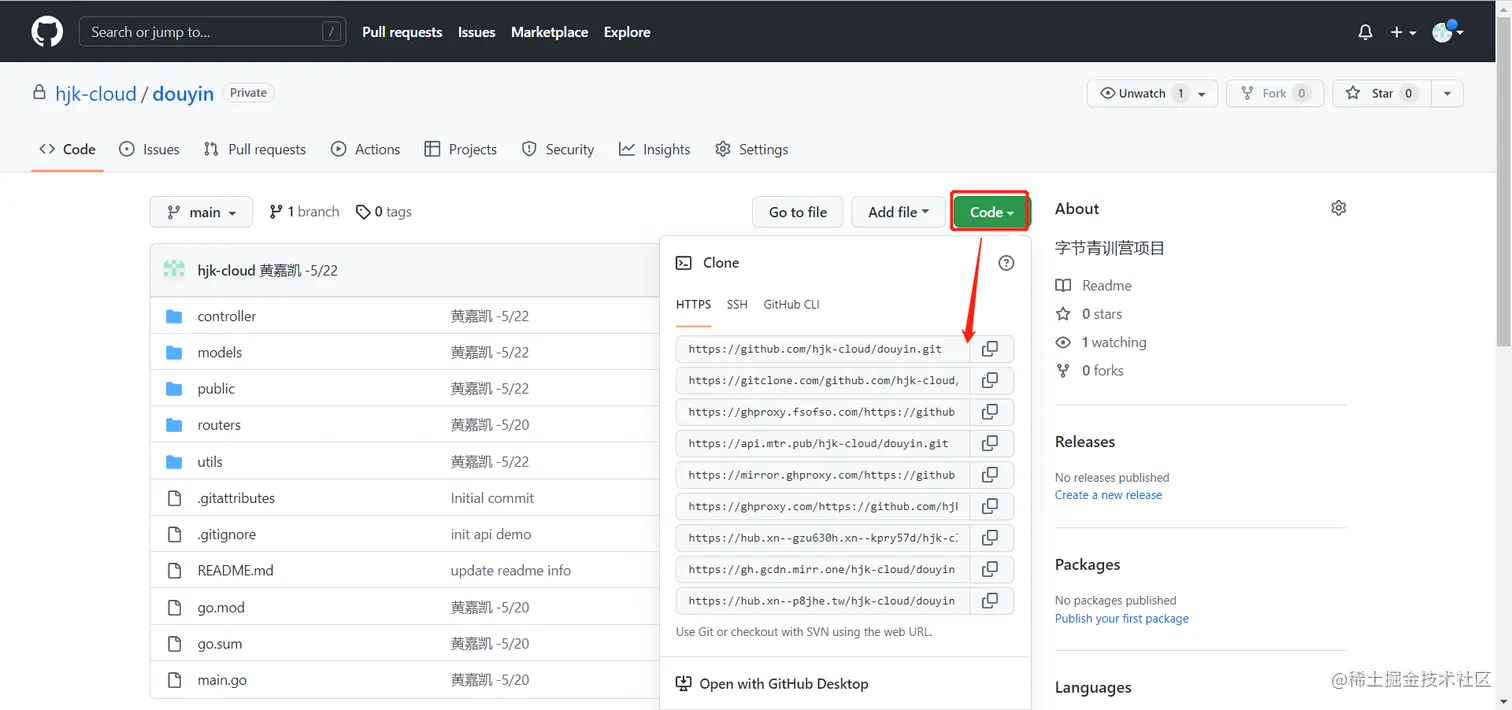Open Issues in the top navigation

coord(477,32)
